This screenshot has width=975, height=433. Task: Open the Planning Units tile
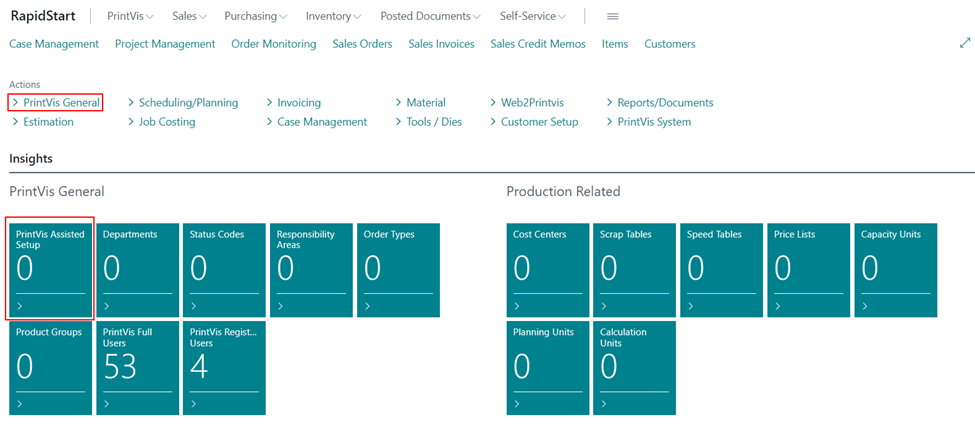pos(548,368)
